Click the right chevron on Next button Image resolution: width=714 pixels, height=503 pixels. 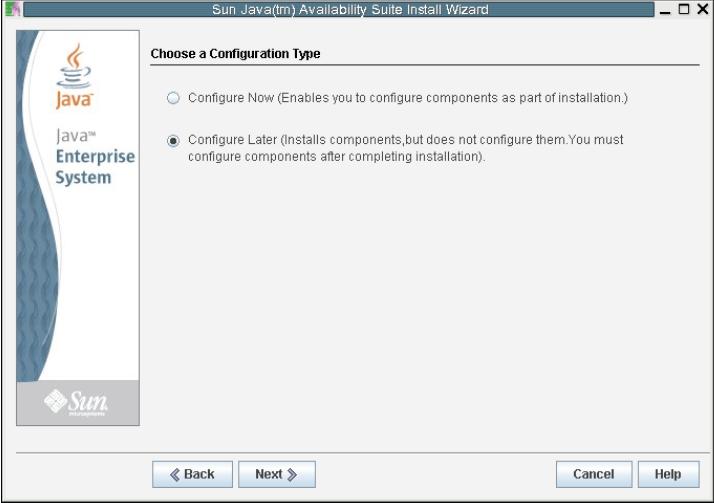[292, 475]
